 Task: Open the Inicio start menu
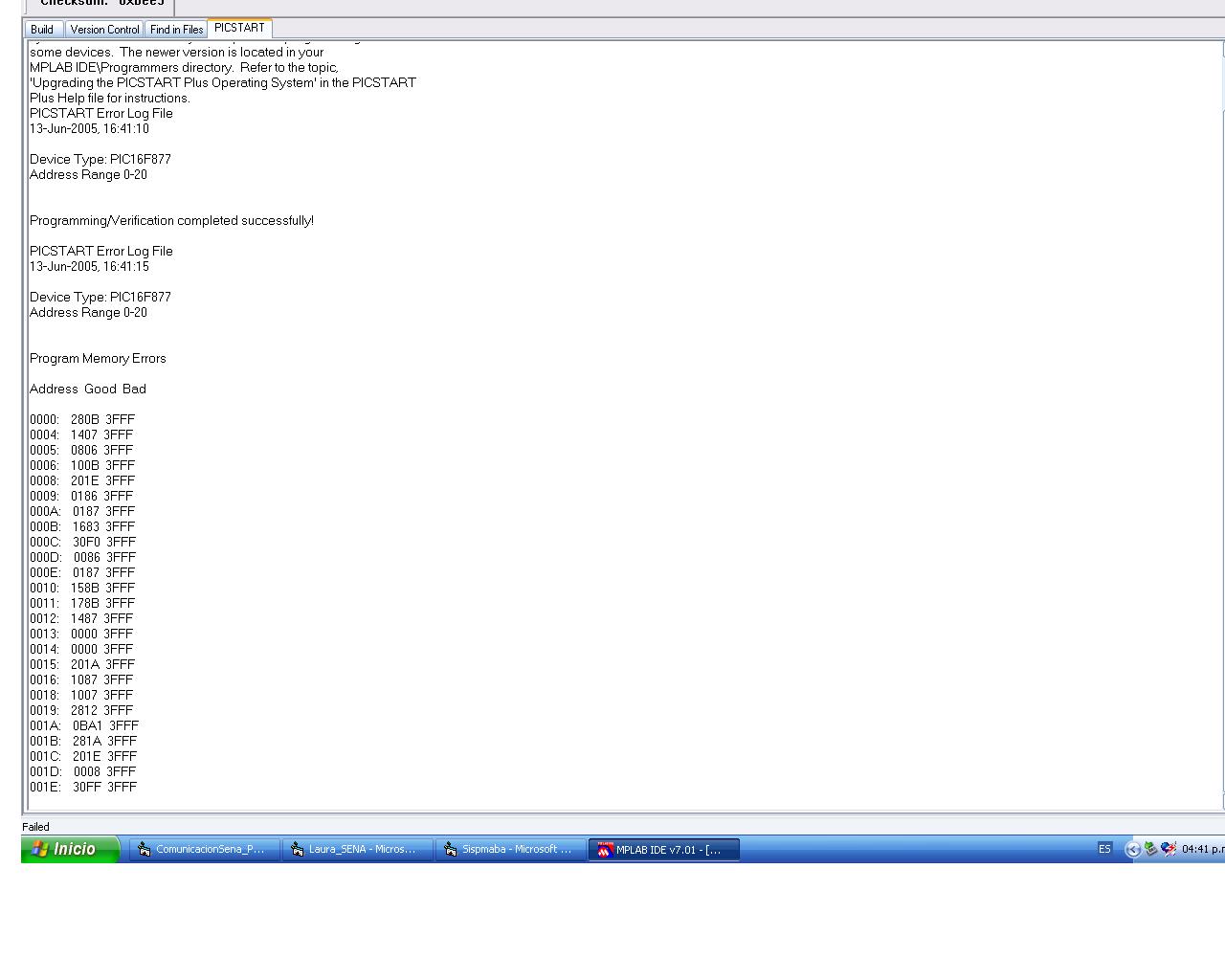click(70, 849)
